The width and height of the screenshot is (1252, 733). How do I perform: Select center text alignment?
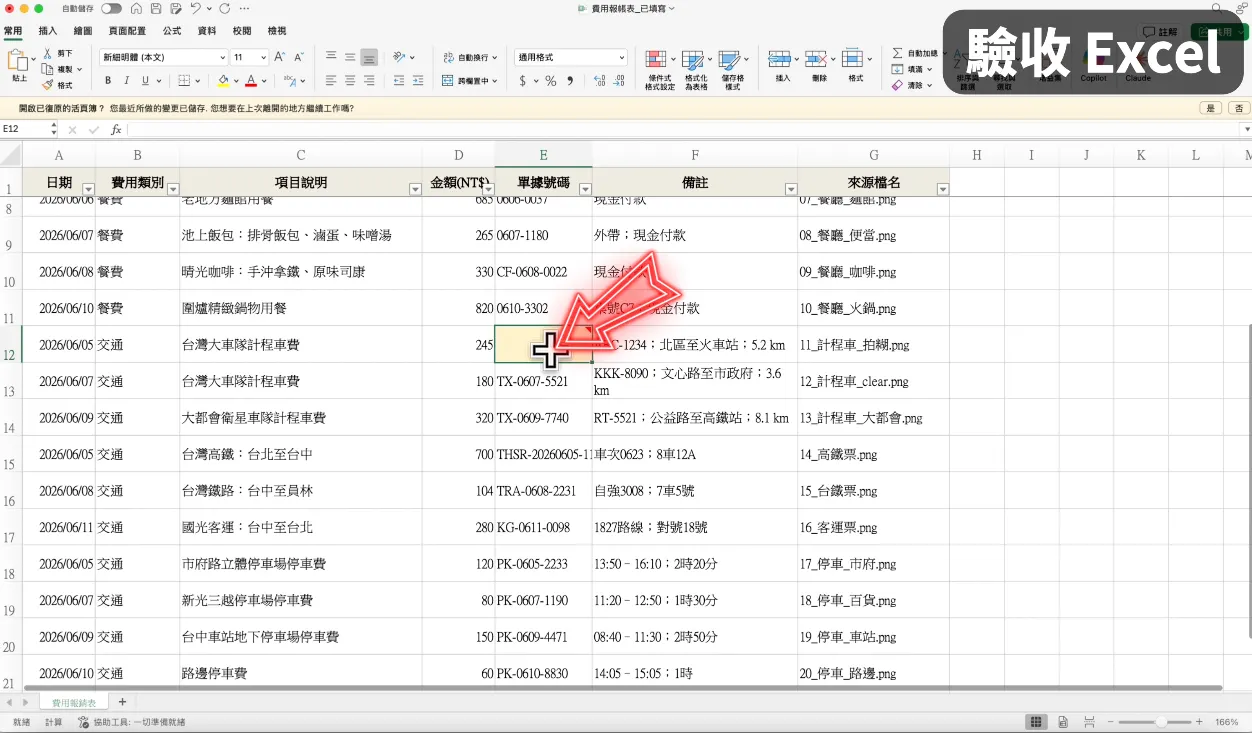tap(350, 81)
